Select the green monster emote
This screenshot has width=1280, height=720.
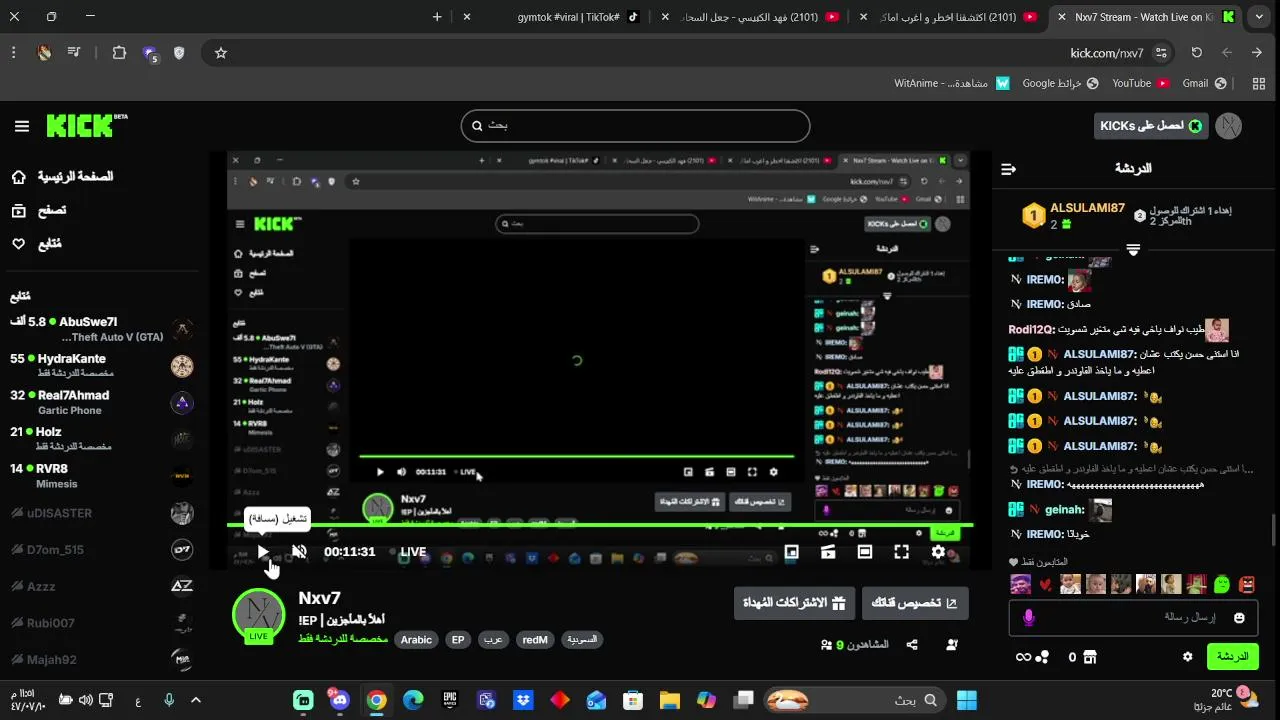point(1221,584)
